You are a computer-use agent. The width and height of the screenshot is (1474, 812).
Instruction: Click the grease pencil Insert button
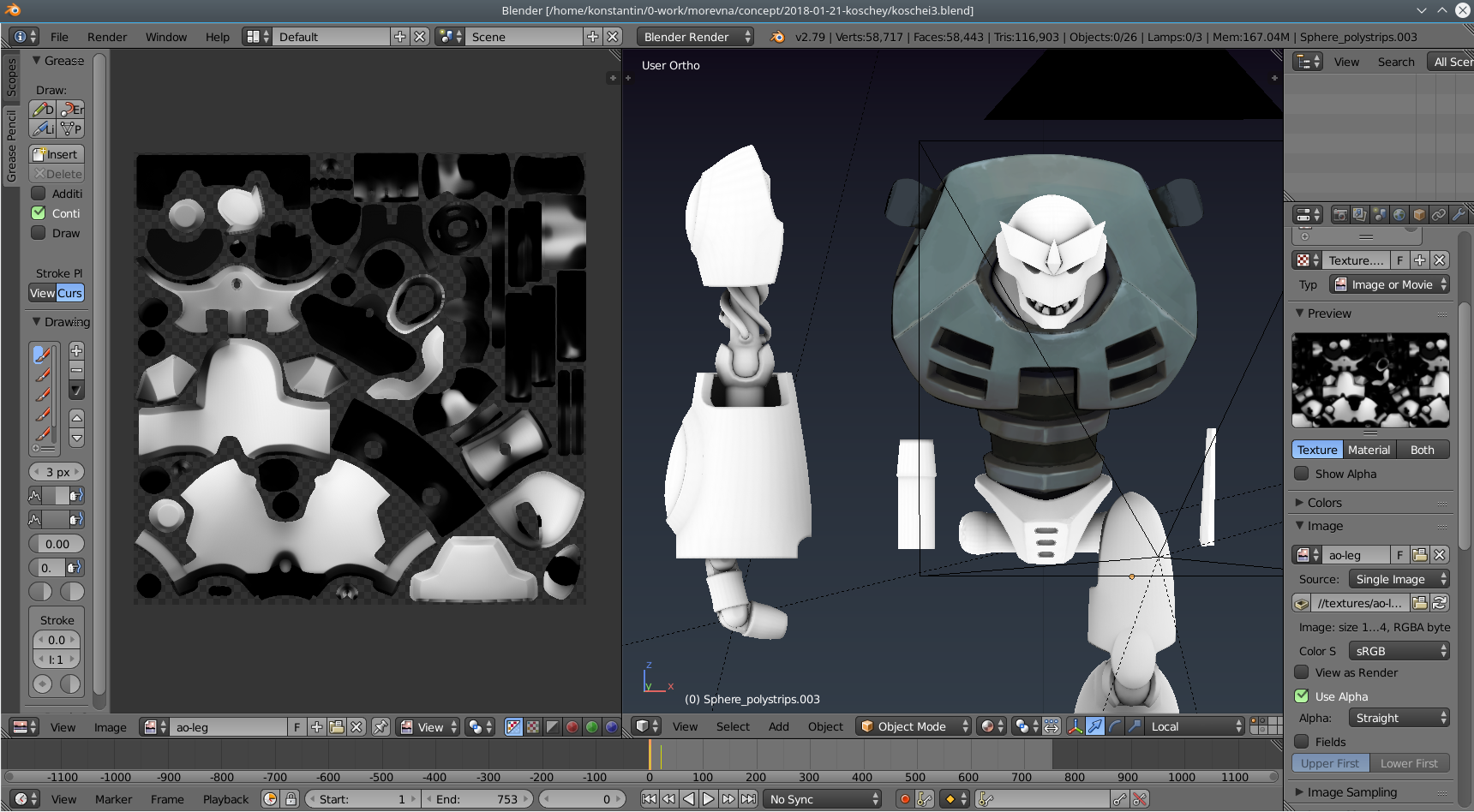click(x=57, y=154)
